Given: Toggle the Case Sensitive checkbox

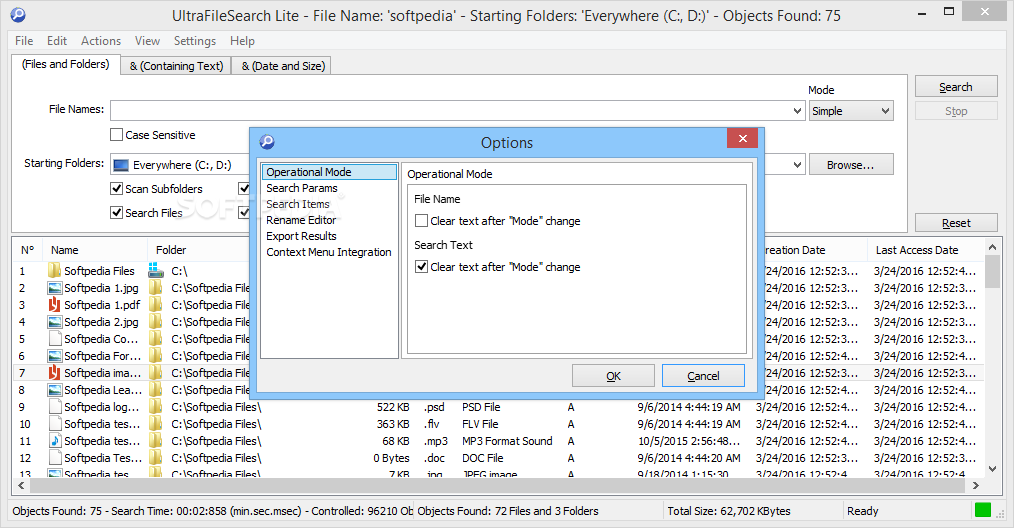Looking at the screenshot, I should click(x=116, y=135).
